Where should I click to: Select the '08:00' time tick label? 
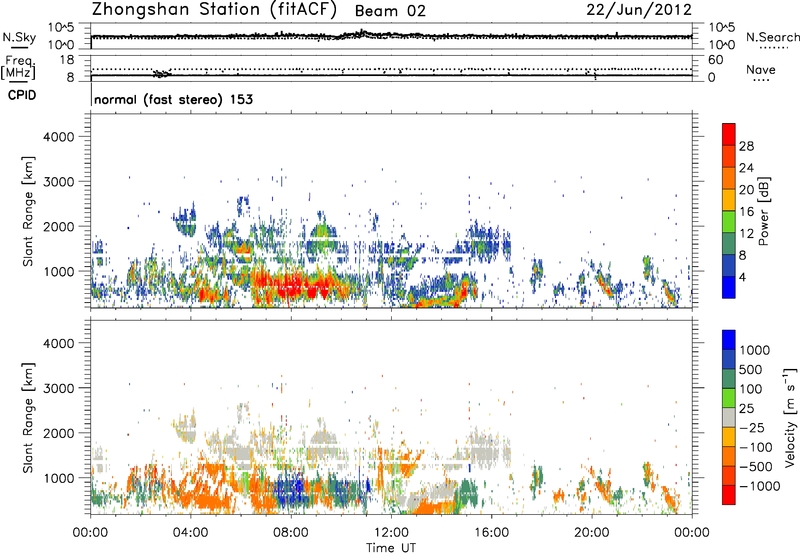(x=291, y=533)
